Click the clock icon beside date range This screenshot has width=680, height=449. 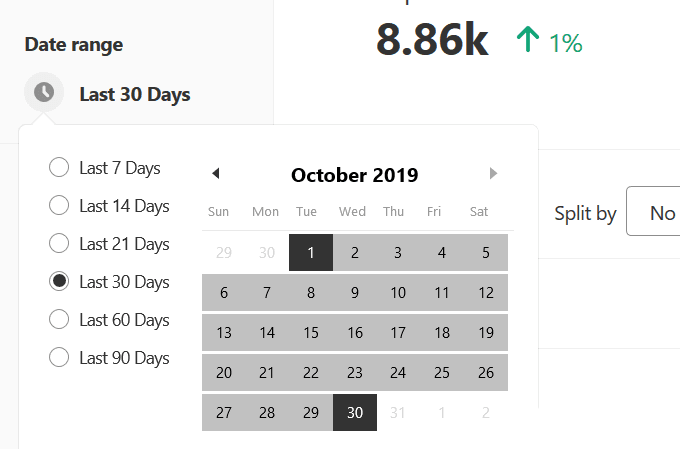pyautogui.click(x=44, y=93)
